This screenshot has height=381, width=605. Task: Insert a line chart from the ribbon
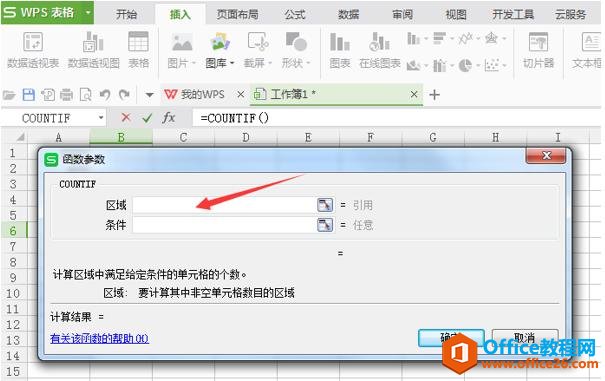tap(465, 38)
